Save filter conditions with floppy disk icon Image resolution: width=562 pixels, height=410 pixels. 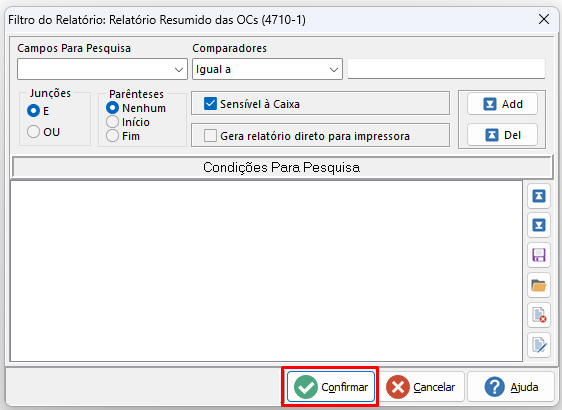(x=539, y=255)
